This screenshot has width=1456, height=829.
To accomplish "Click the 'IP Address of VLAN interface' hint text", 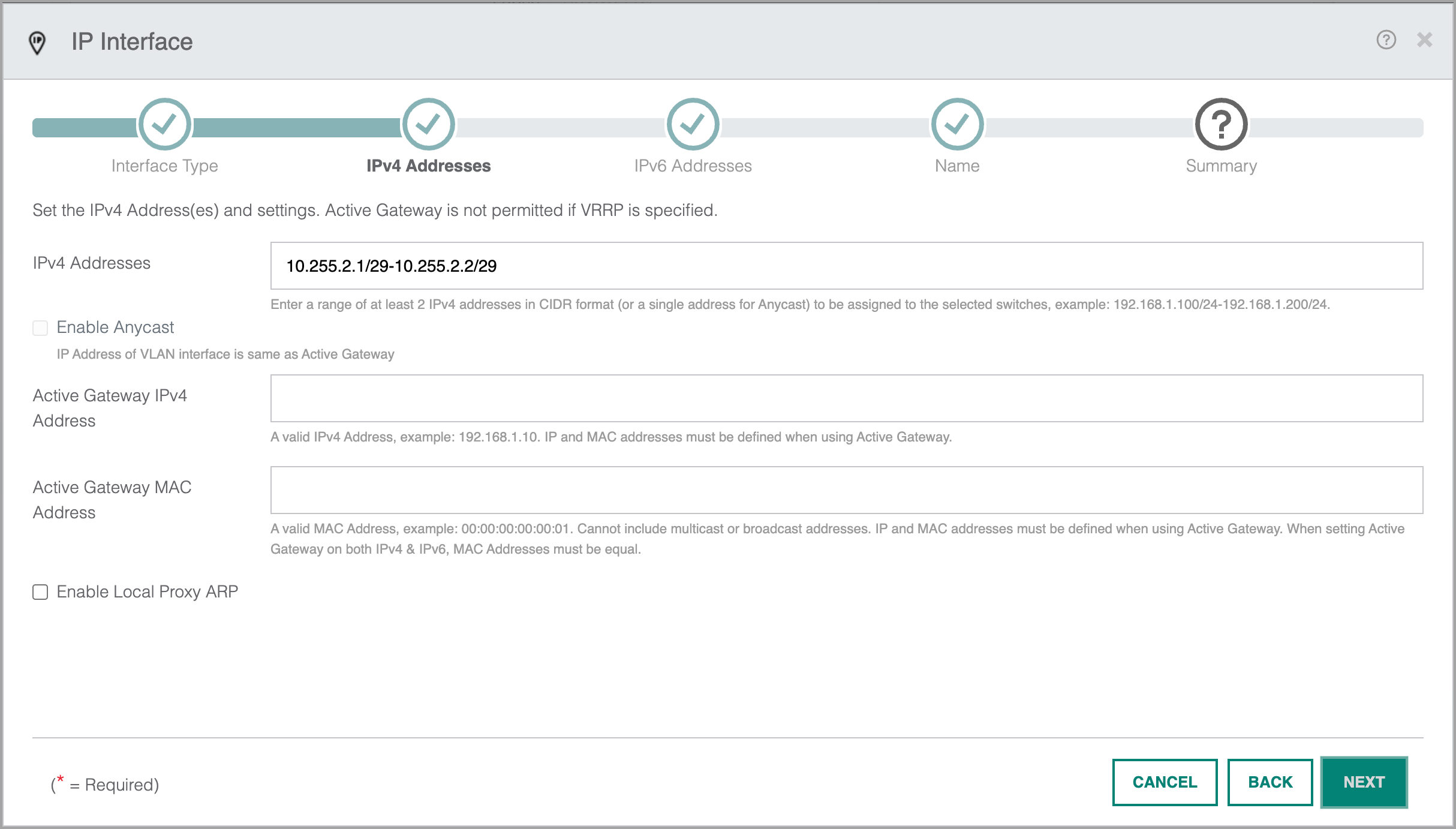I will point(225,355).
